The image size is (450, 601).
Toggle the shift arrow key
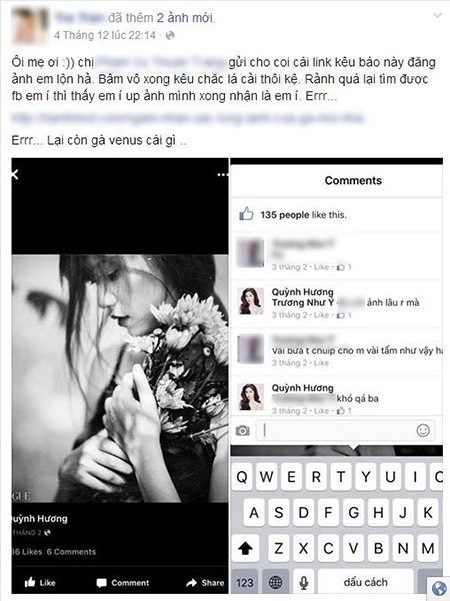[245, 548]
